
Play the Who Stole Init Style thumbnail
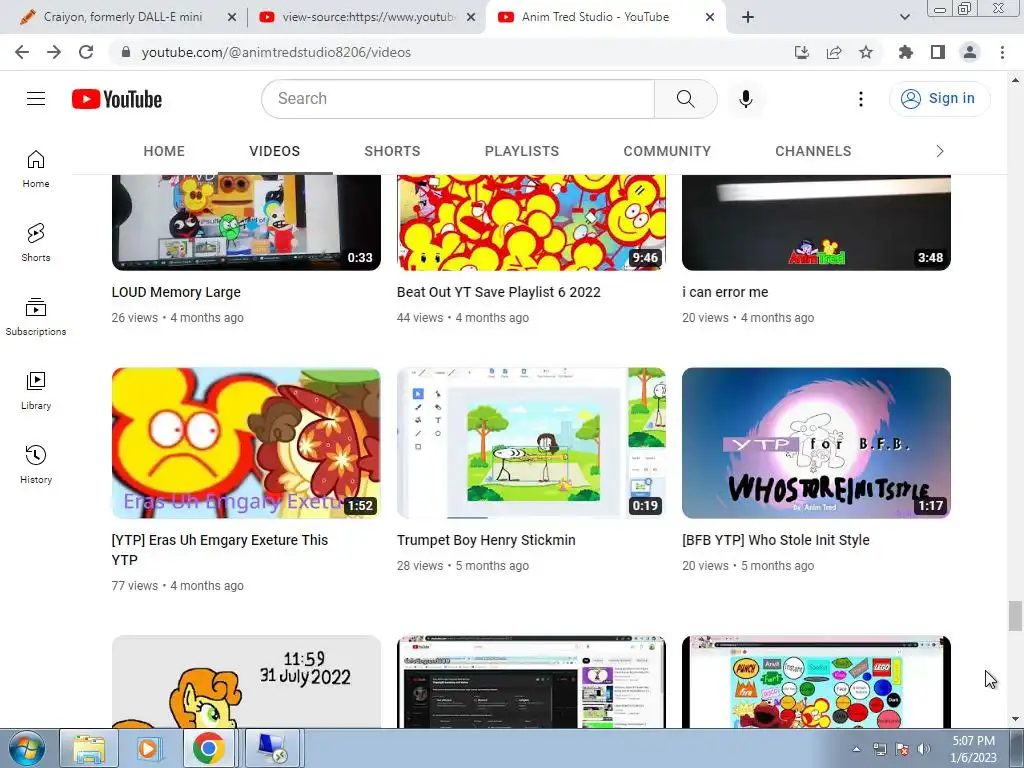pyautogui.click(x=816, y=443)
